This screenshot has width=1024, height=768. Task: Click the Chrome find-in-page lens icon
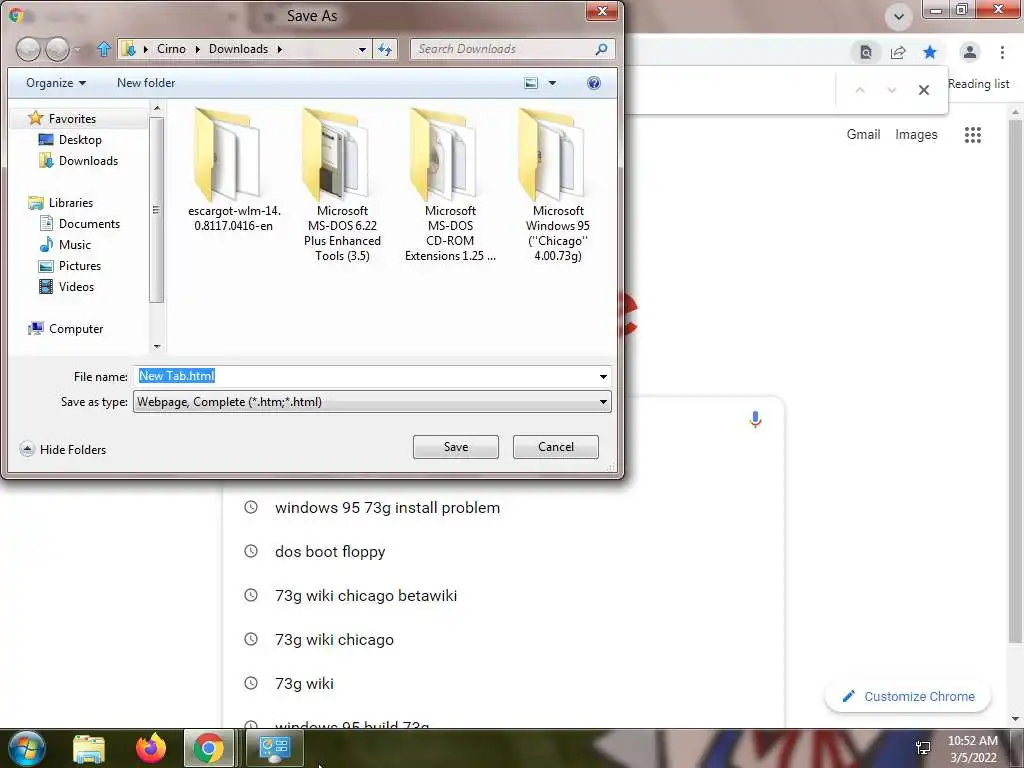click(x=865, y=52)
